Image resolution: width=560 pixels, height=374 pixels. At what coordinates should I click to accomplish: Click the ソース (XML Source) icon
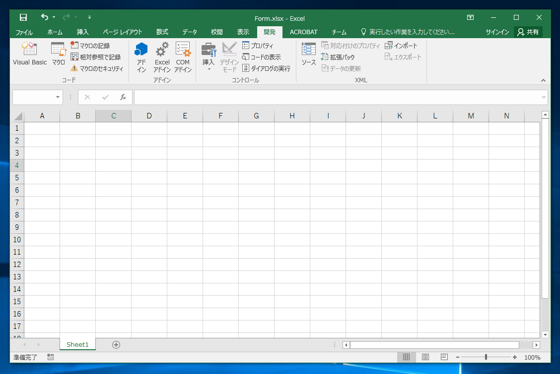click(309, 49)
